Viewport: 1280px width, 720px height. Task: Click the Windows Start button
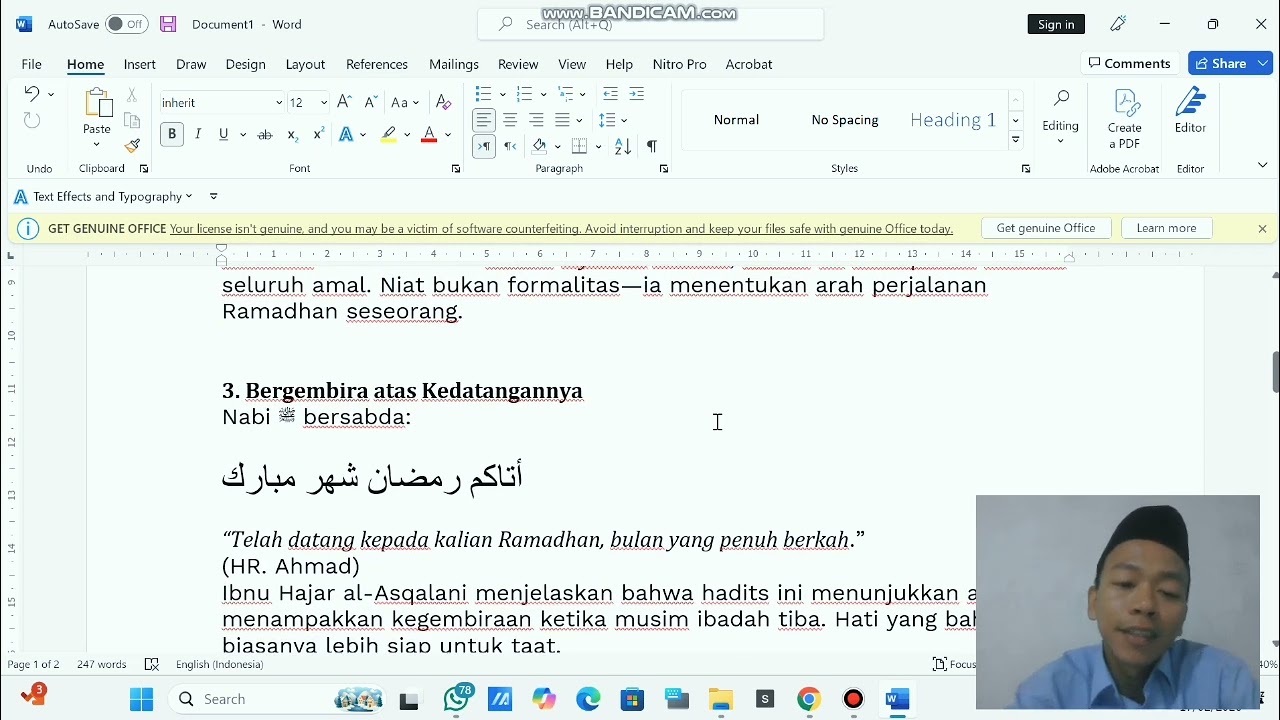[x=141, y=699]
